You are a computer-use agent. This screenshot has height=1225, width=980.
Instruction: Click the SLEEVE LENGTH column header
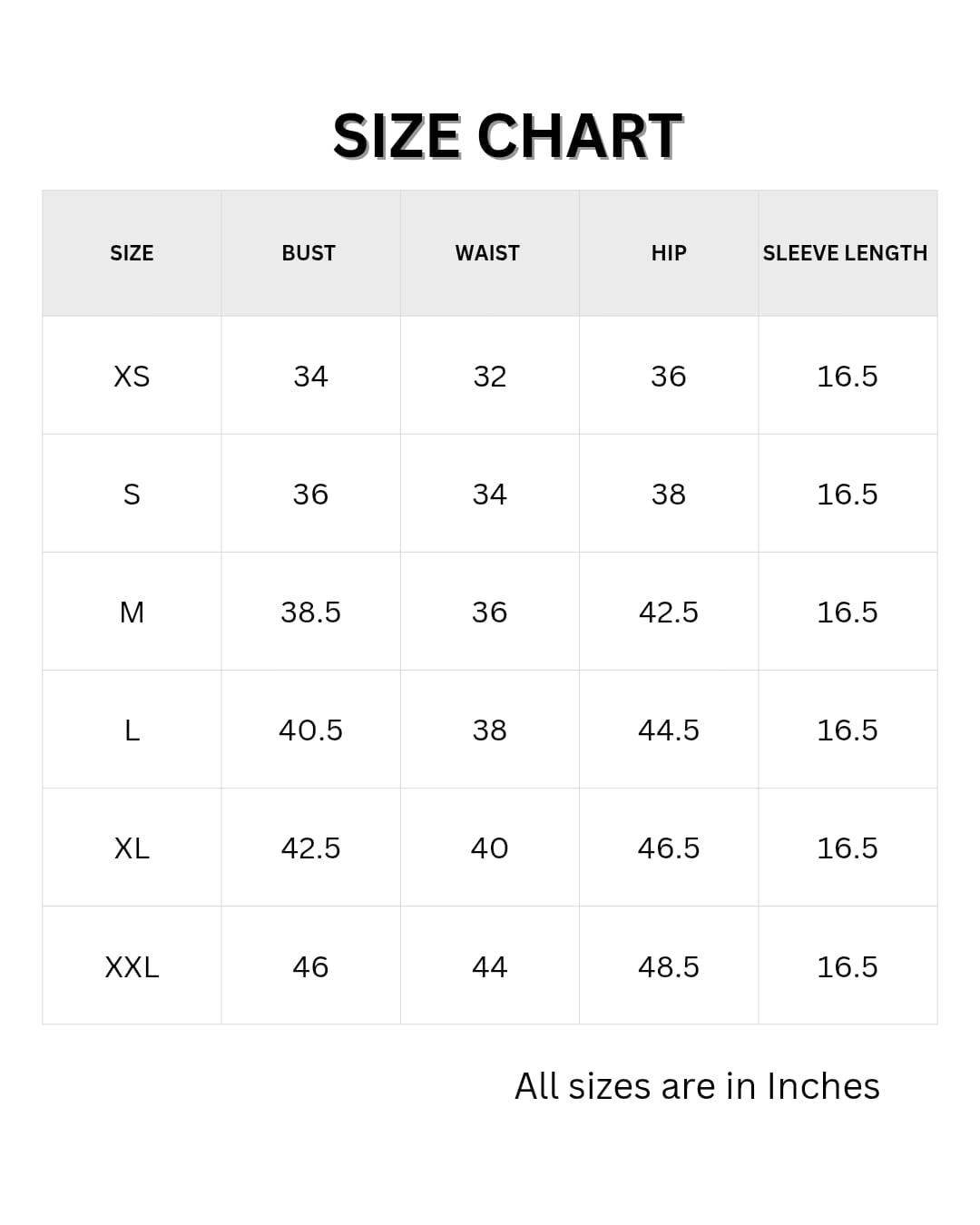[845, 253]
